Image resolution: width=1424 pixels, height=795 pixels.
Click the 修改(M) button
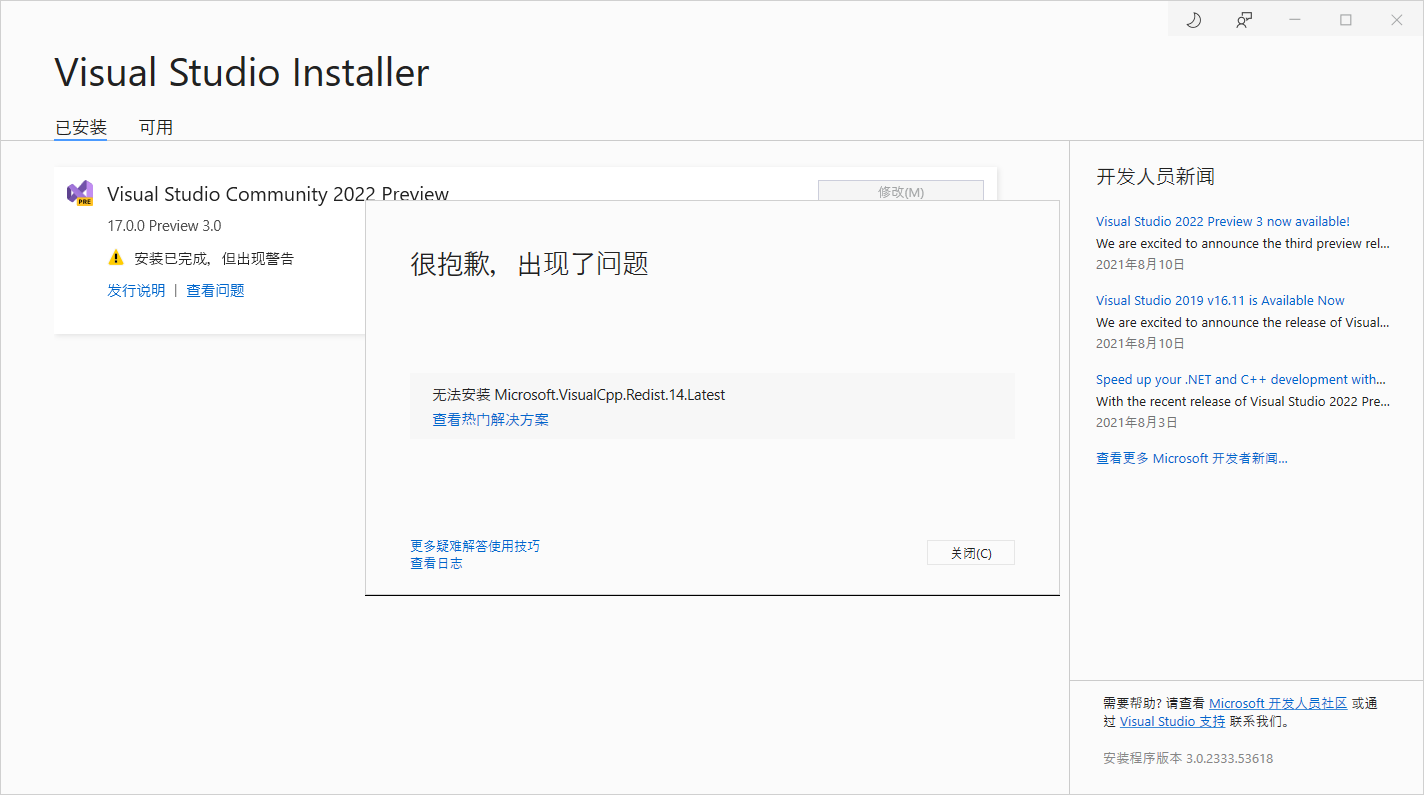coord(901,191)
